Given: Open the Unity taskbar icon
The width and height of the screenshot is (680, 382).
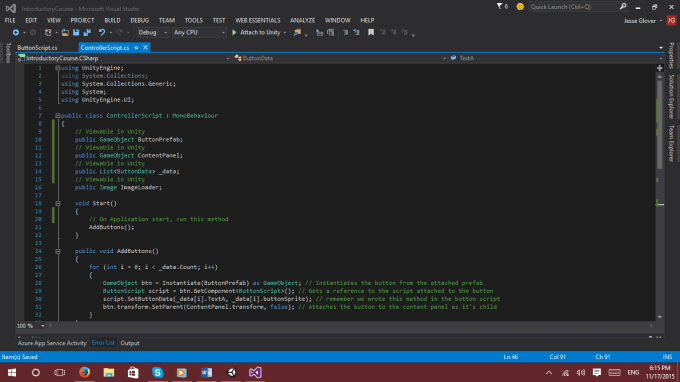Looking at the screenshot, I should click(x=231, y=372).
